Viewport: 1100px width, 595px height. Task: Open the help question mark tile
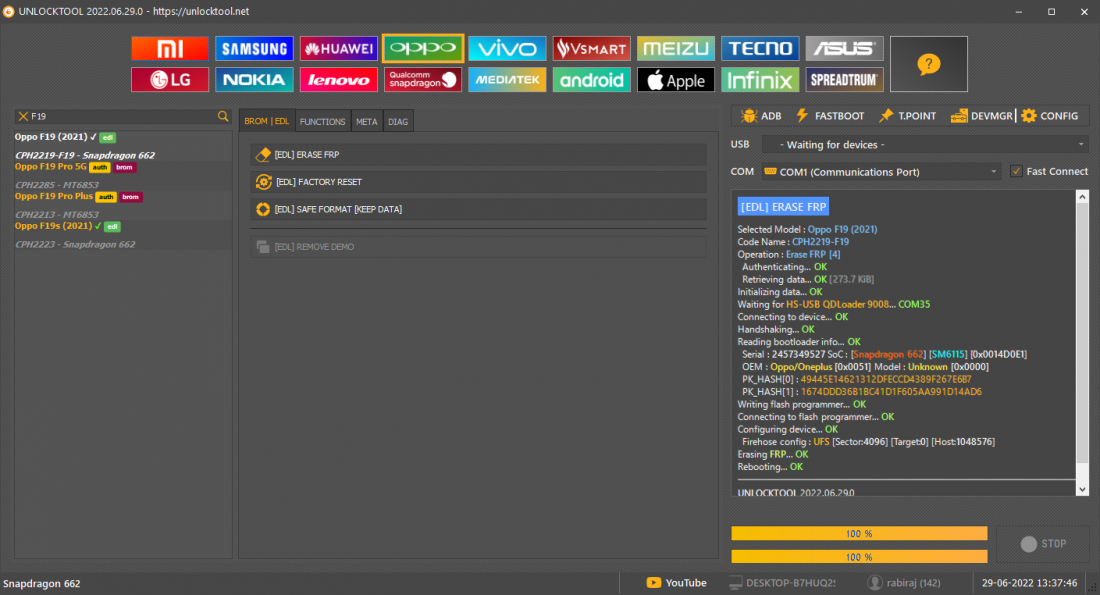(929, 64)
